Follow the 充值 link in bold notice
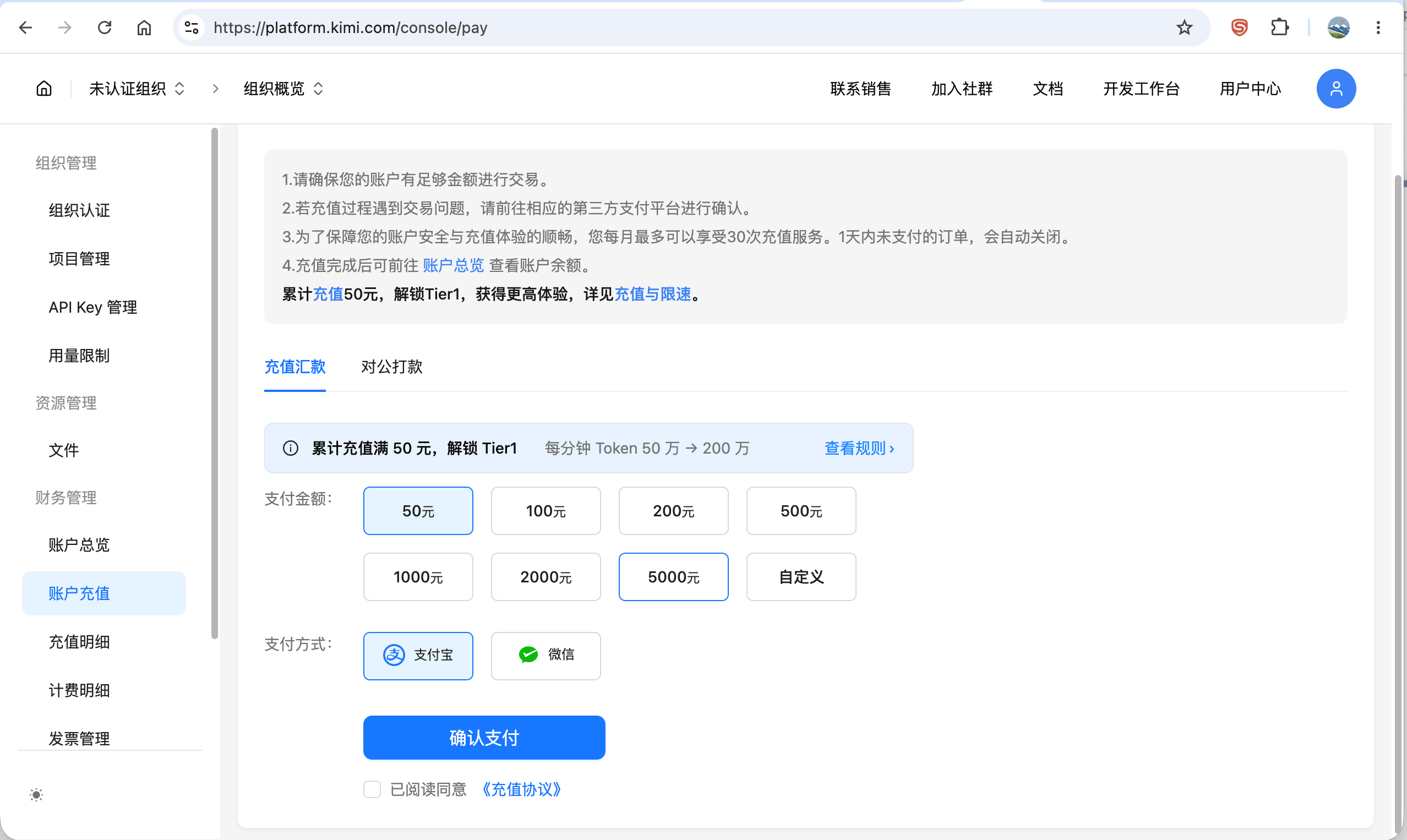The width and height of the screenshot is (1407, 840). coord(328,294)
